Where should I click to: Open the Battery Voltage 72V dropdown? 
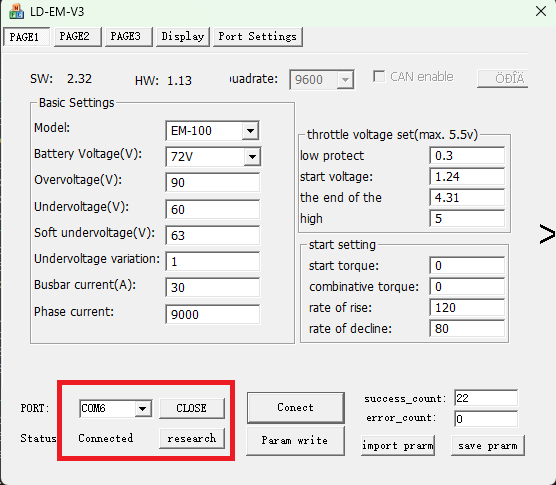point(252,157)
